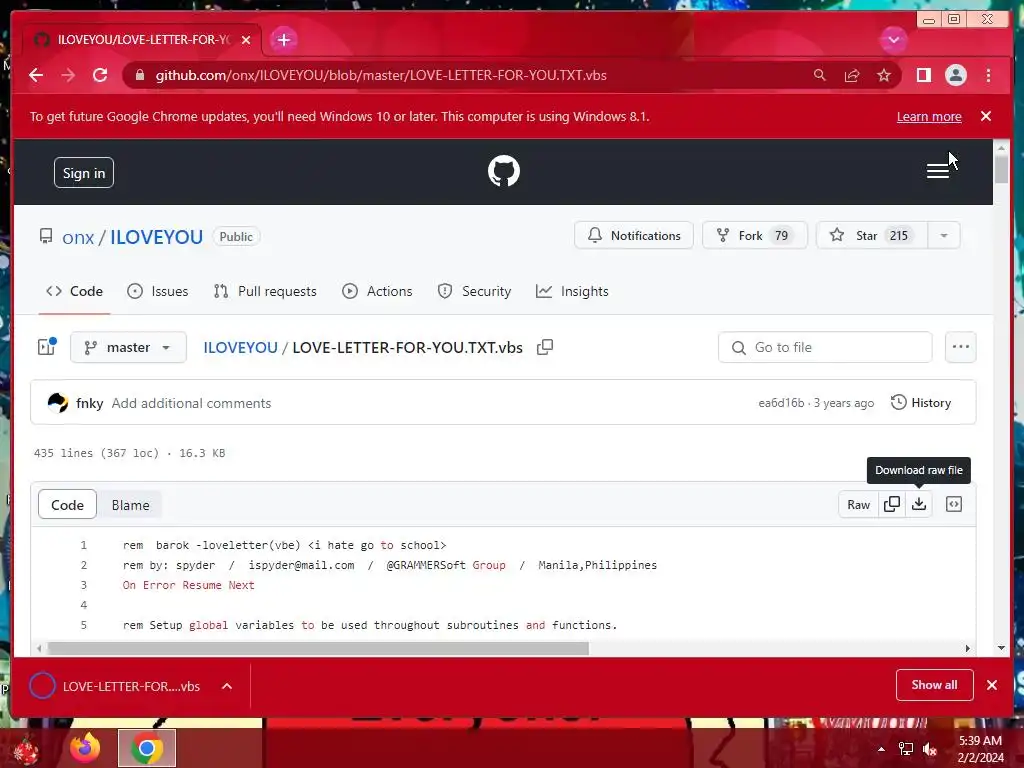The height and width of the screenshot is (768, 1024).
Task: Click the vertical page scrollbar
Action: pyautogui.click(x=1001, y=170)
